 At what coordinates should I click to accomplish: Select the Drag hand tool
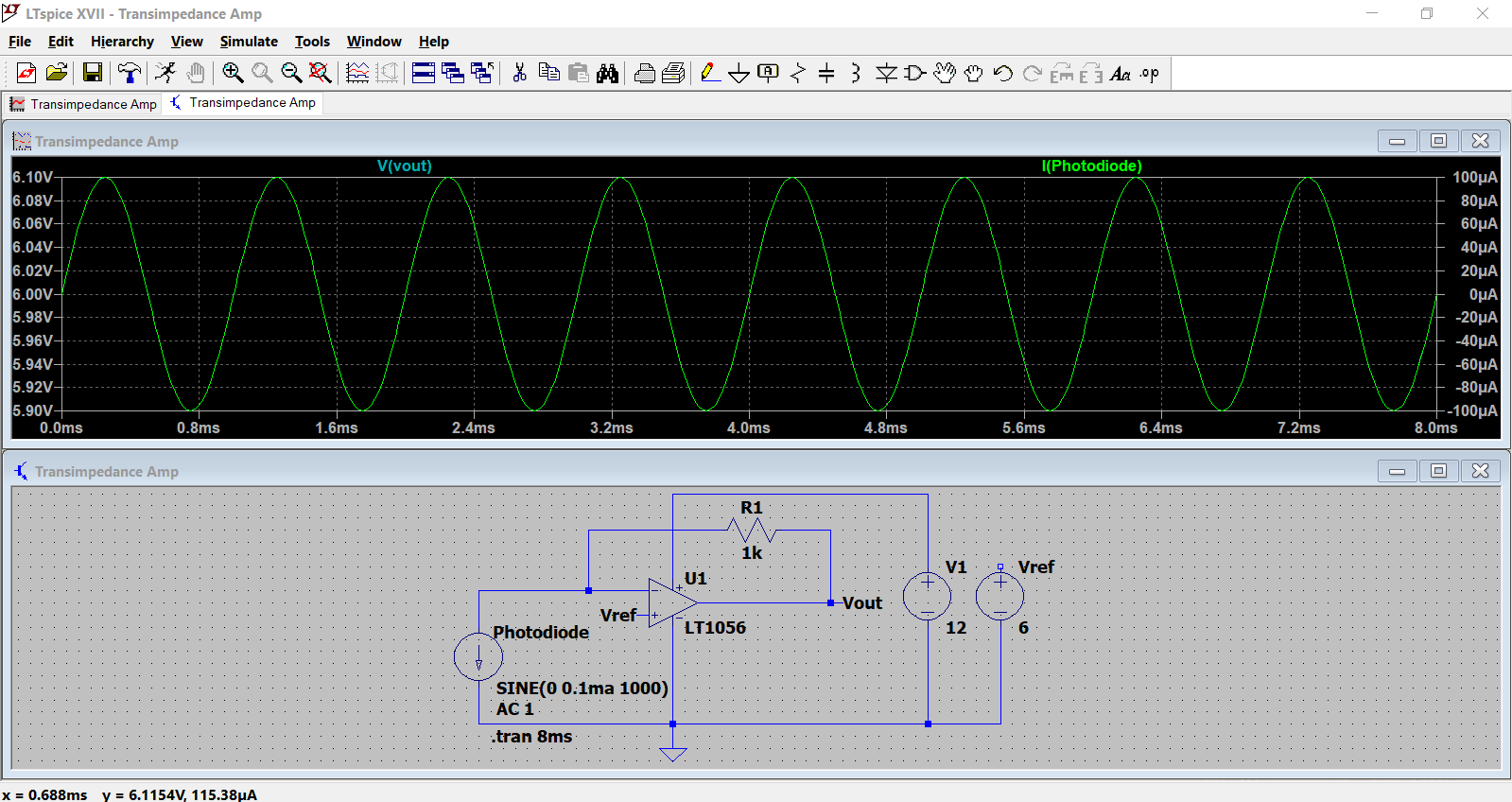(x=974, y=73)
